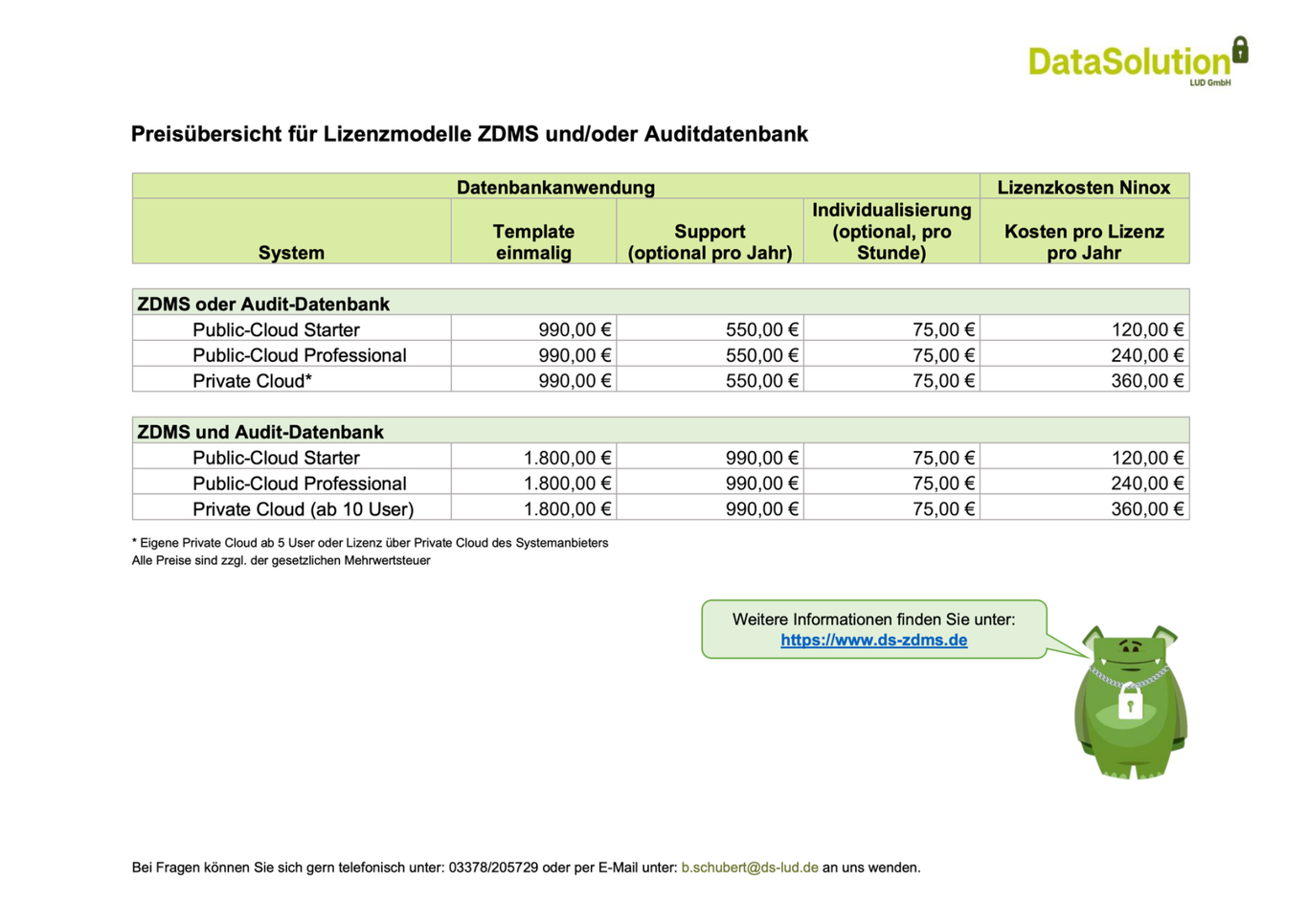Click the "Private Cloud (ab 10 User)" row label
Viewport: 1308px width, 924px height.
(304, 509)
